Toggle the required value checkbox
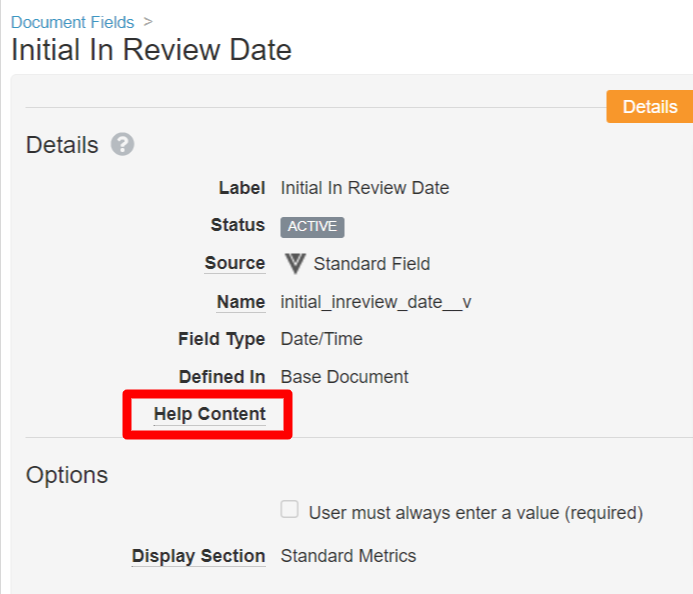The height and width of the screenshot is (594, 693). (290, 510)
